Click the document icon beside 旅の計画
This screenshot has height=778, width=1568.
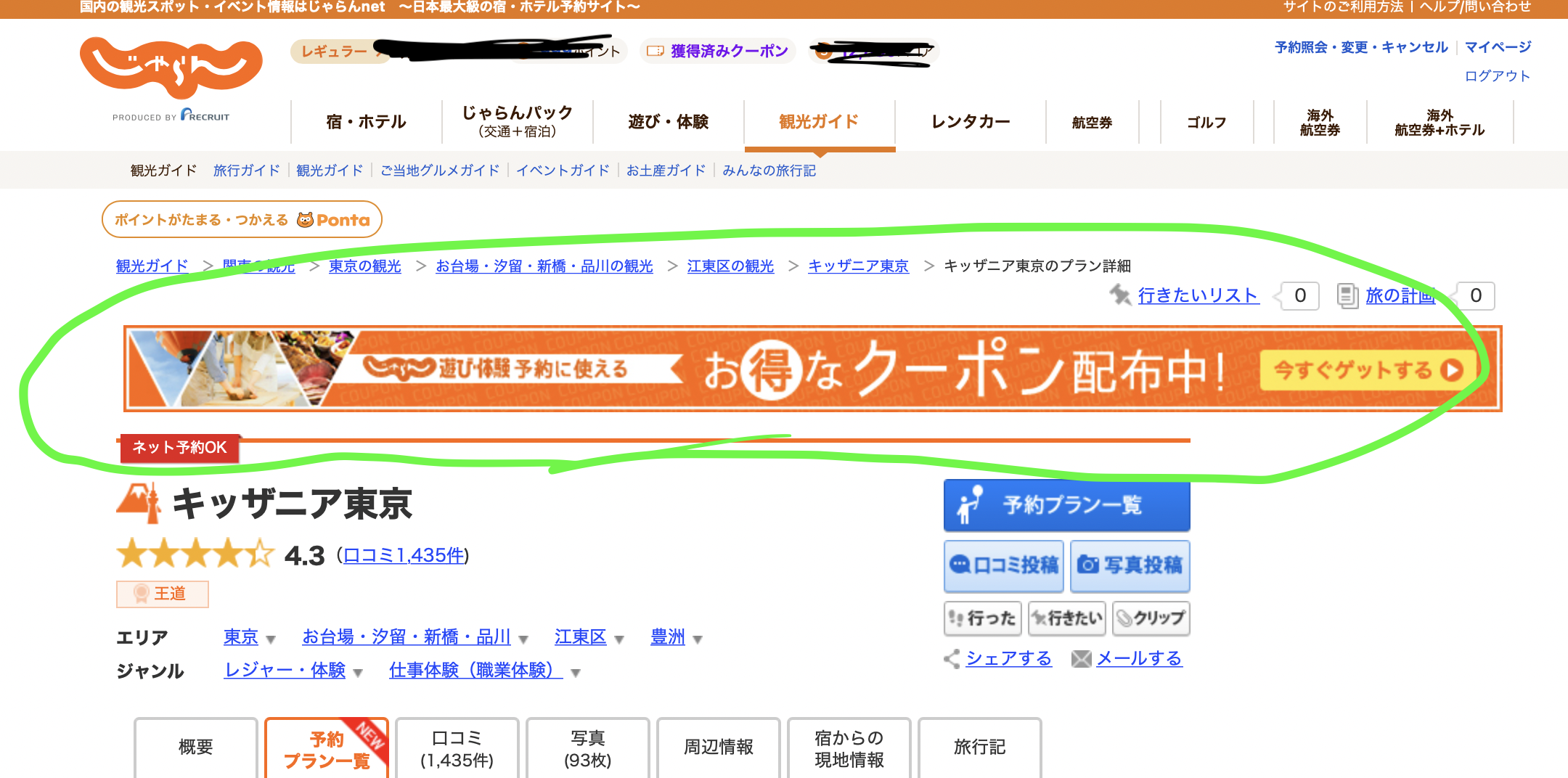point(1348,295)
